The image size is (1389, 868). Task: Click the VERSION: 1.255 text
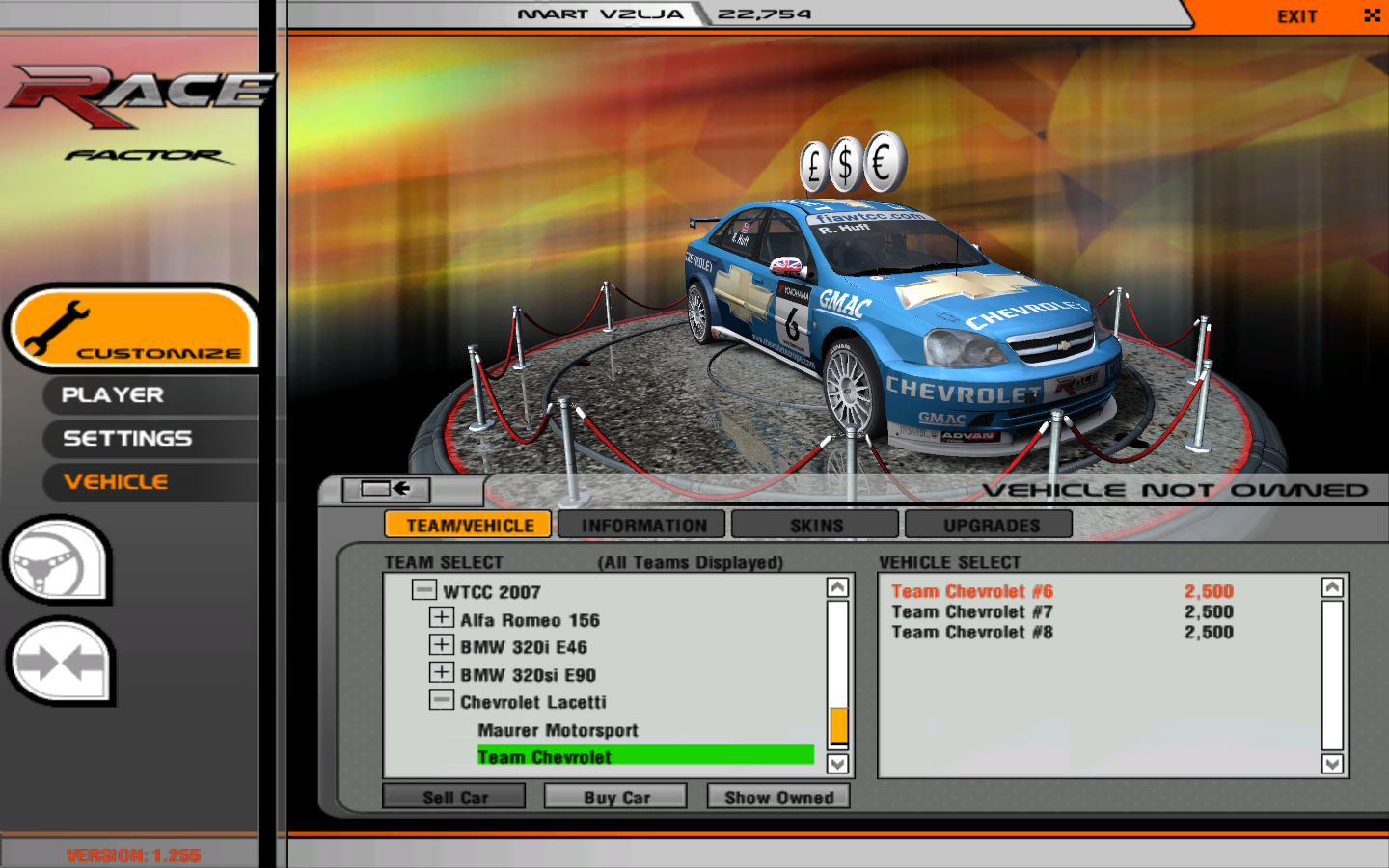coord(133,855)
